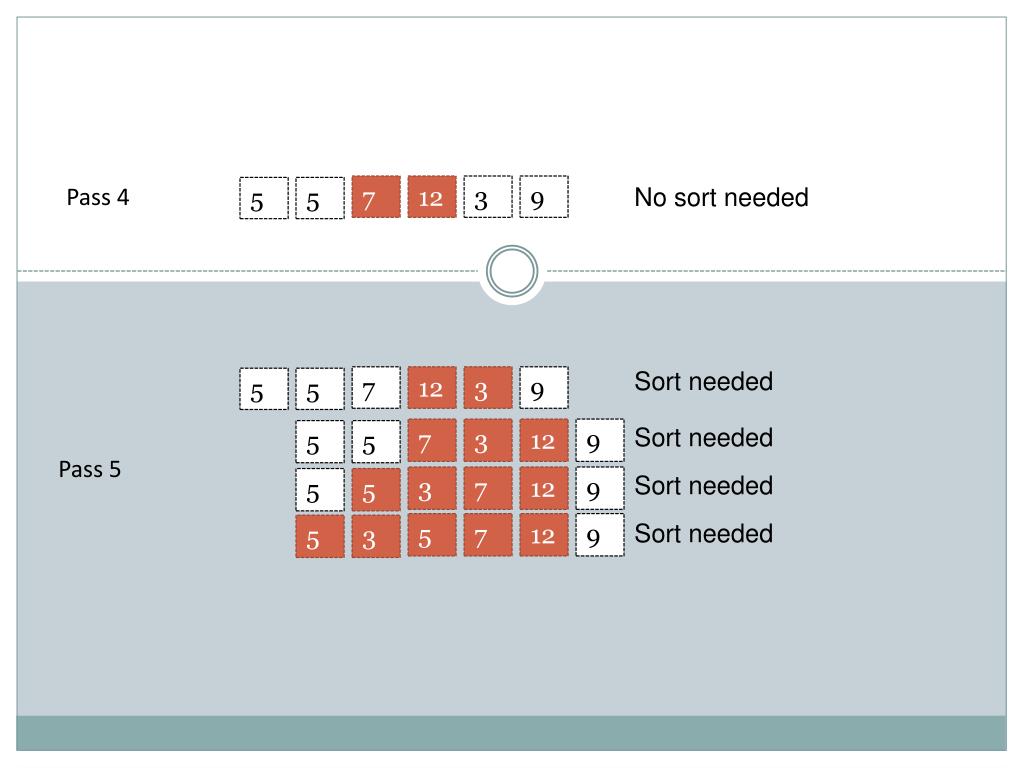Click the Pass 5 label
1024x768 pixels.
(x=90, y=469)
